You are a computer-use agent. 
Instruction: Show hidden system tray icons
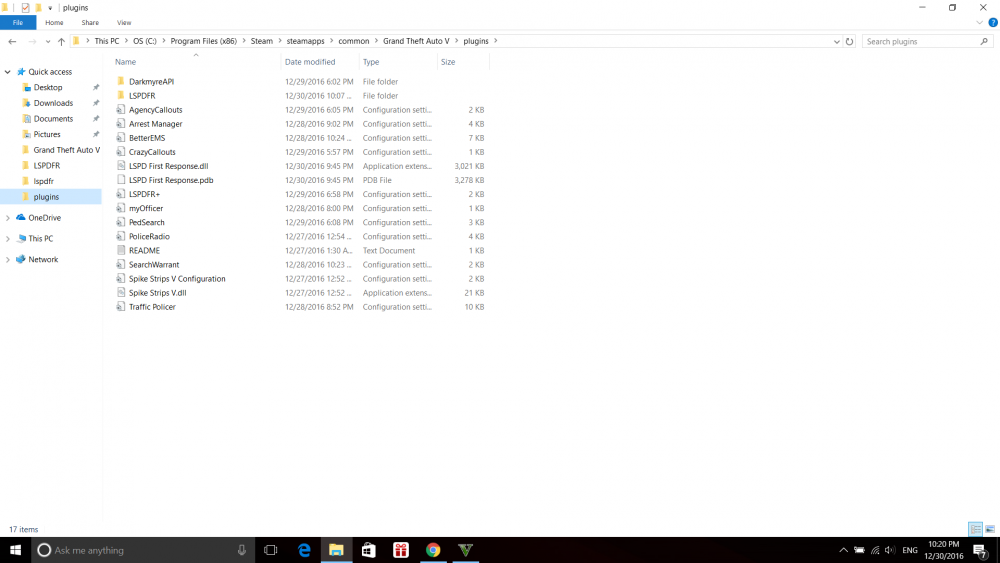coord(843,550)
